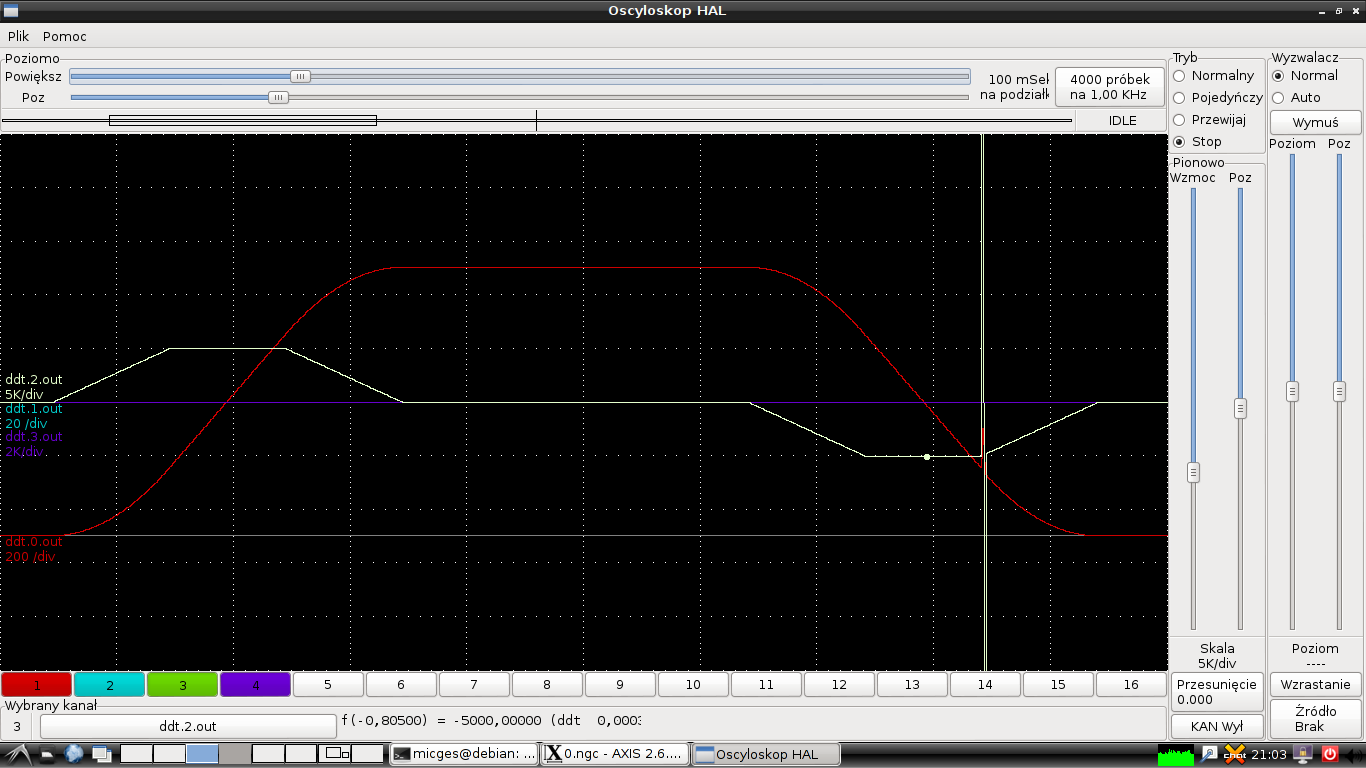This screenshot has height=768, width=1366.
Task: Click the trigger Poziom level slider
Action: coord(1292,391)
